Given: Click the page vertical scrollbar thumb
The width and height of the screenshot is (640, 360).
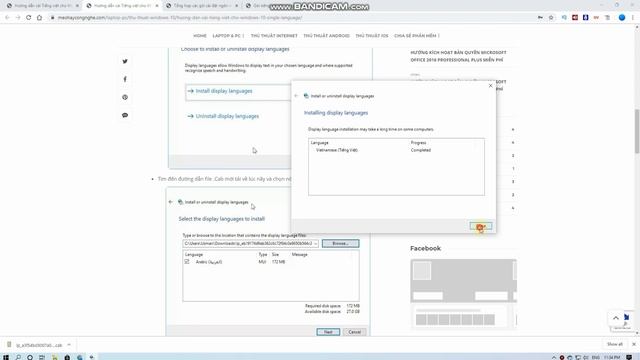Looking at the screenshot, I should pyautogui.click(x=637, y=131).
